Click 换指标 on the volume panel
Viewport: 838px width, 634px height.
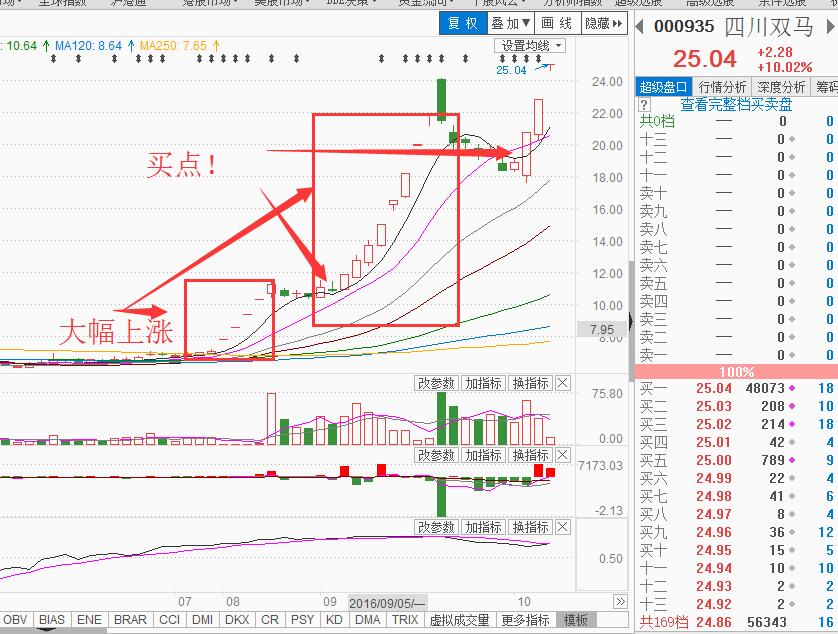[x=530, y=383]
